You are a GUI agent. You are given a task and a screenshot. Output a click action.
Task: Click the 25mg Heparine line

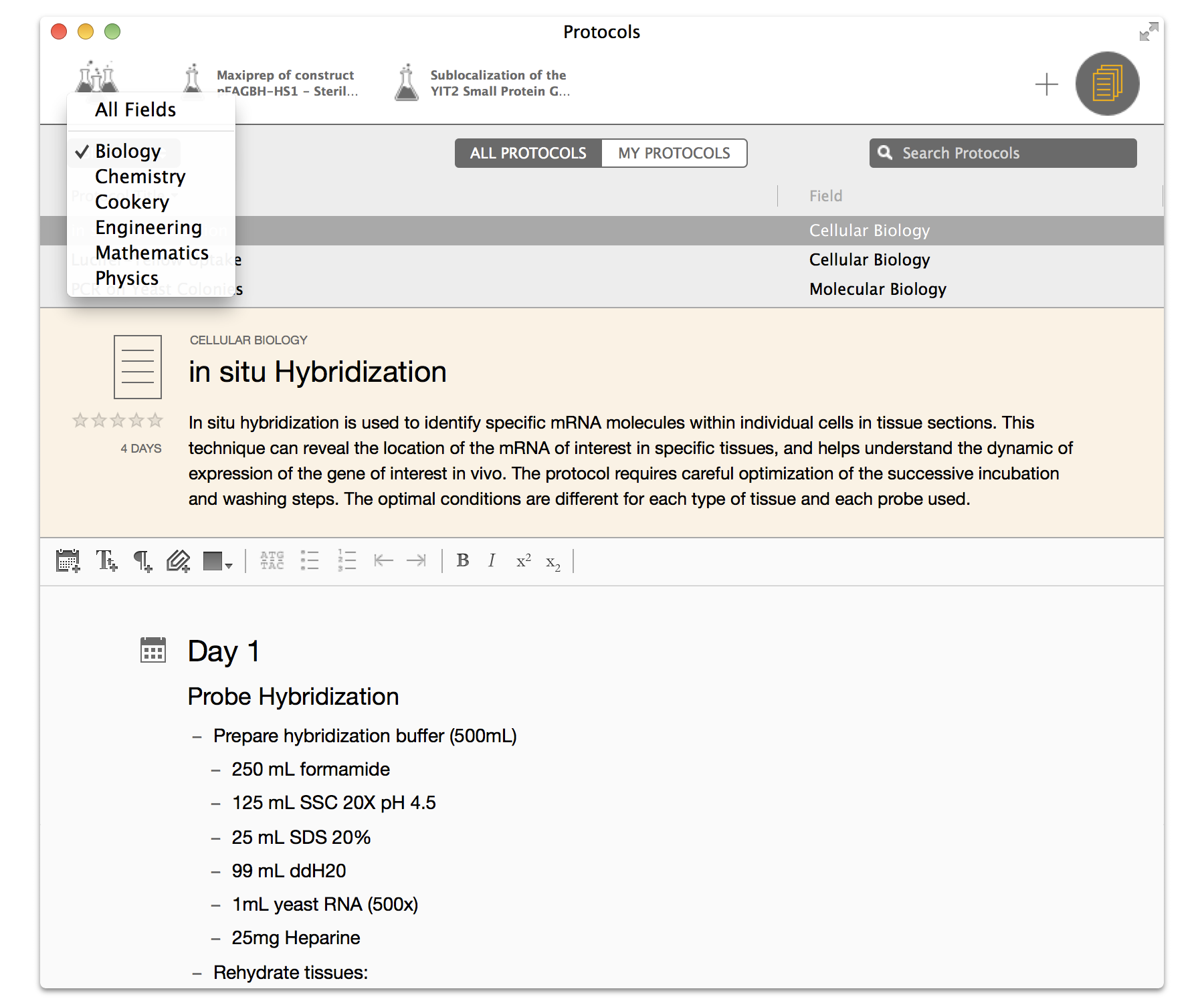(296, 938)
